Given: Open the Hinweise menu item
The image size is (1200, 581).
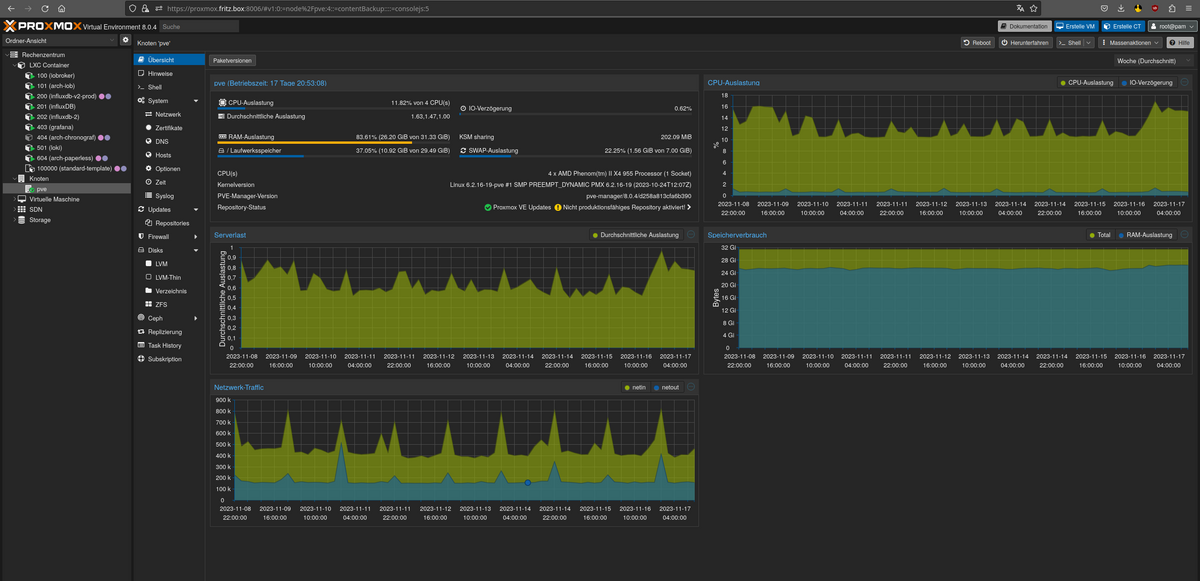Looking at the screenshot, I should click(x=168, y=74).
